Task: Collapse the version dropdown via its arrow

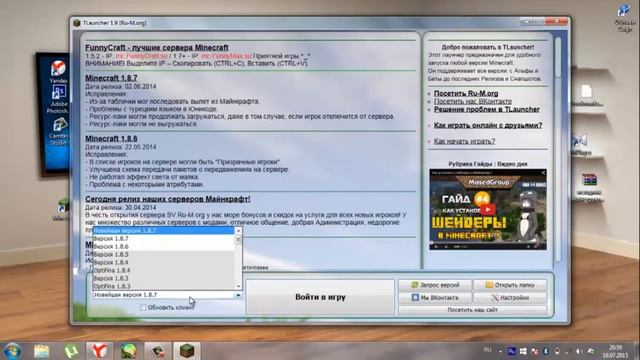Action: tap(238, 295)
